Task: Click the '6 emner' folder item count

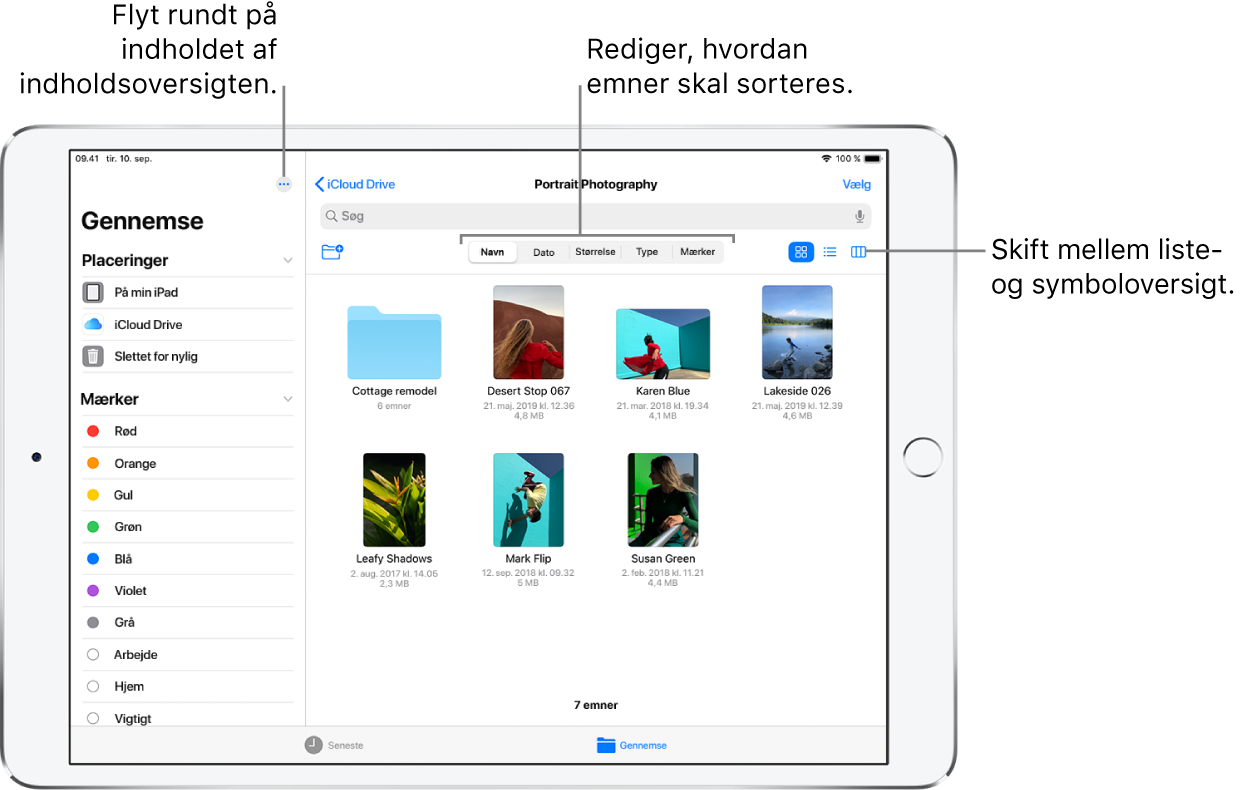Action: (394, 406)
